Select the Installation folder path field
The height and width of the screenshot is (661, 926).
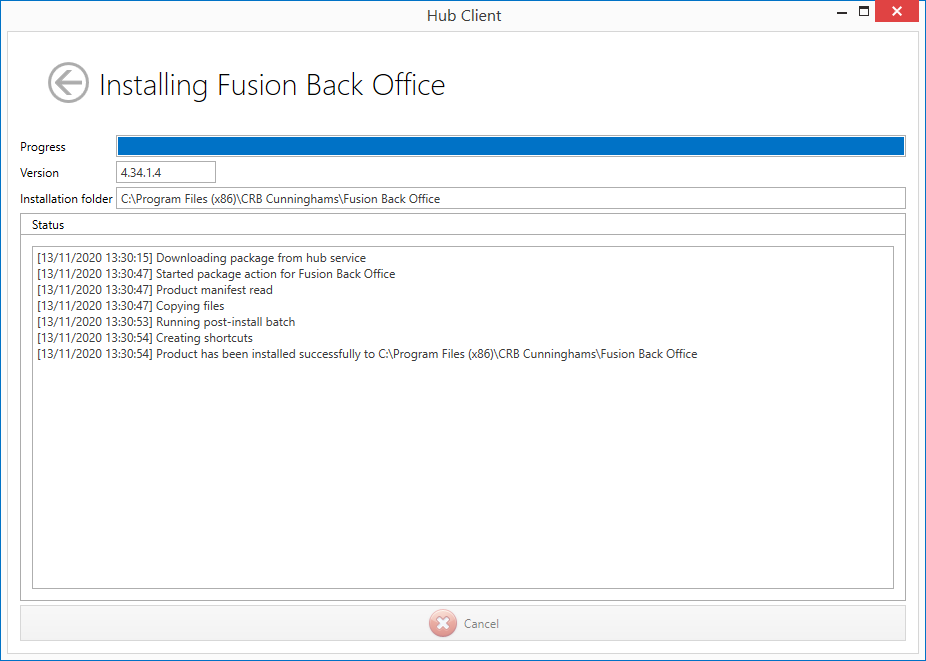coord(510,199)
